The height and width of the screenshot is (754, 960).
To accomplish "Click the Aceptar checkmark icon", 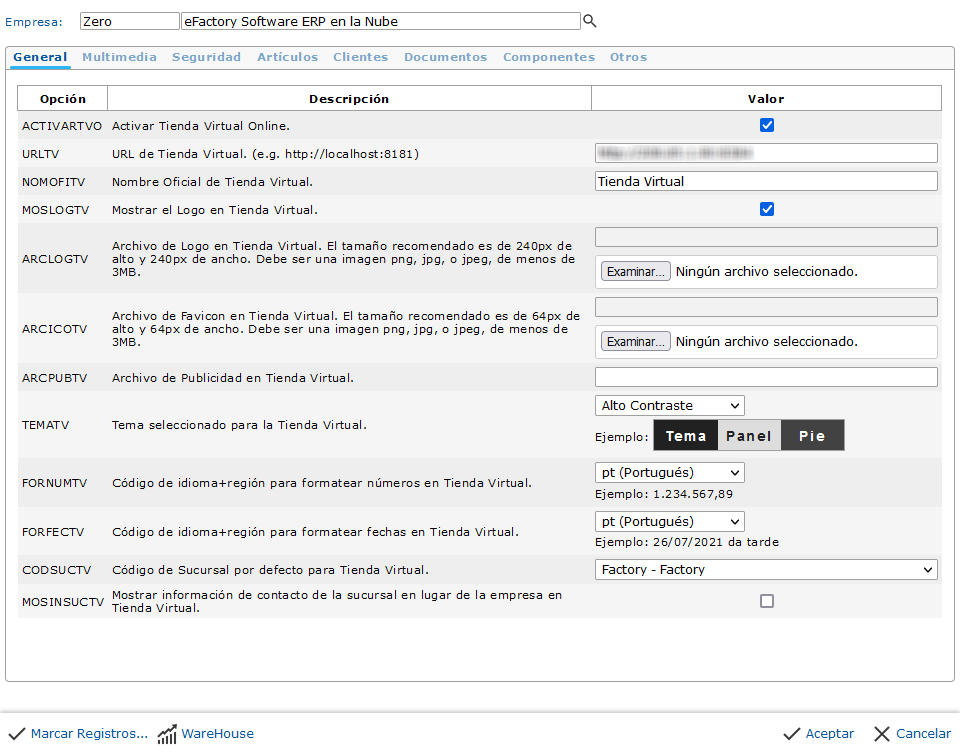I will 792,734.
